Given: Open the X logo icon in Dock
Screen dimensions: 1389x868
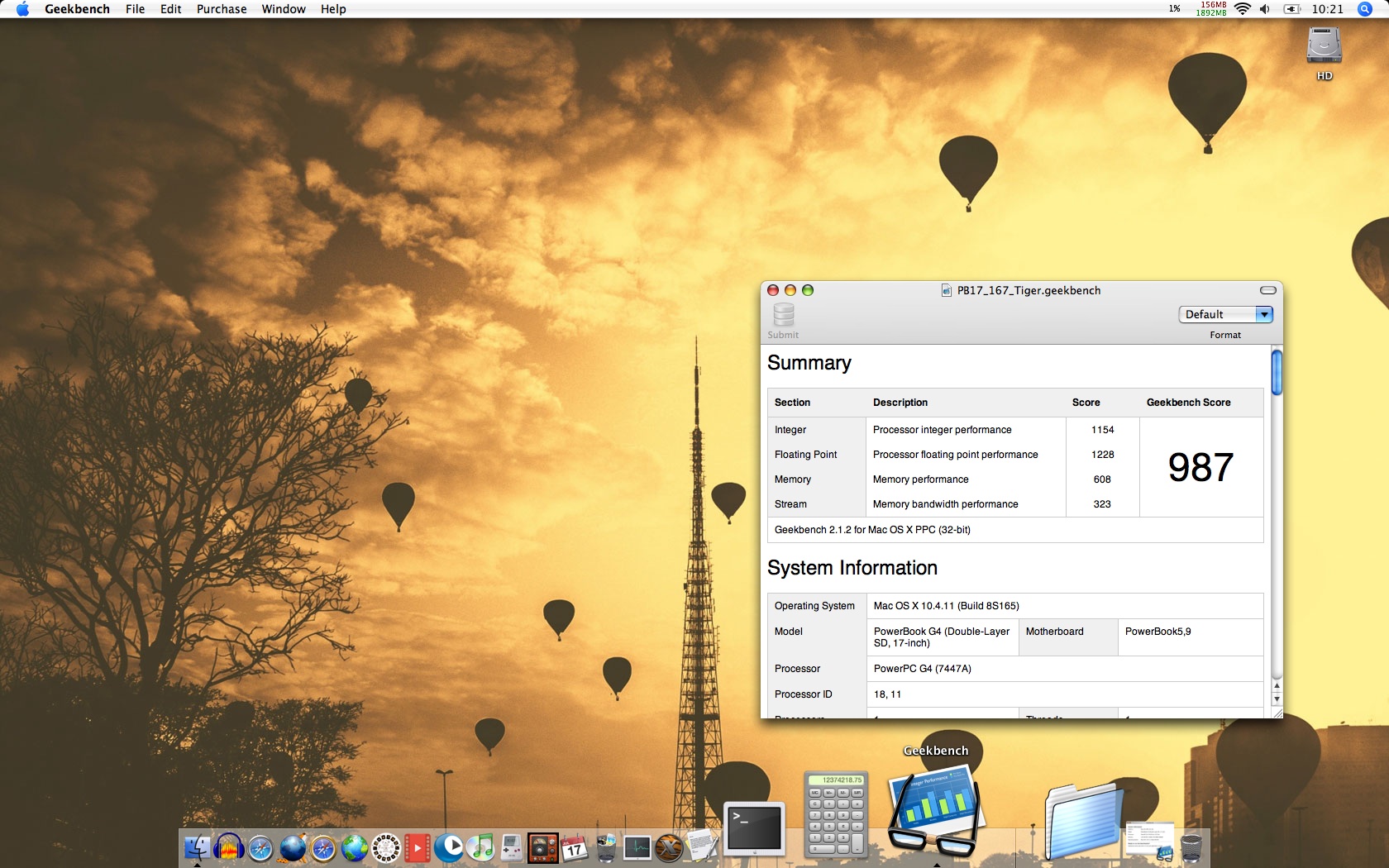Looking at the screenshot, I should [669, 848].
